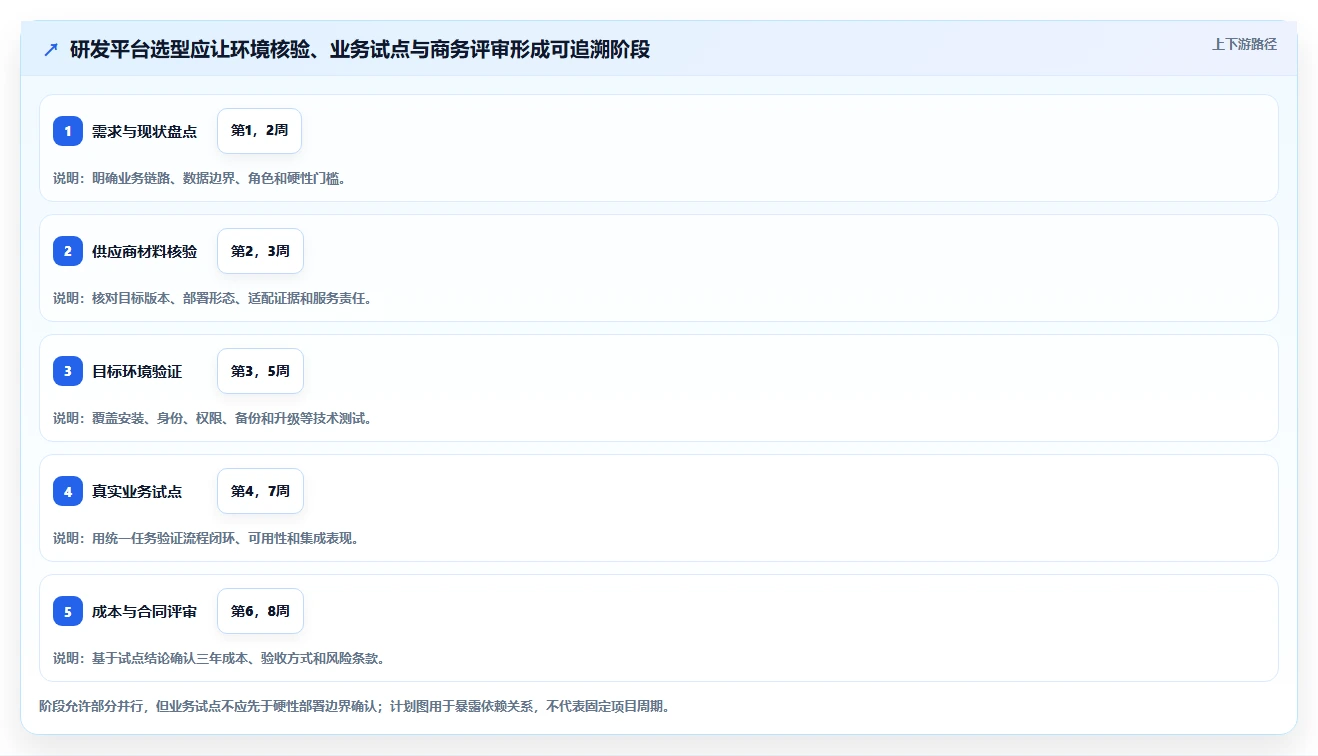Select the 第4，7周 week tag

point(260,491)
